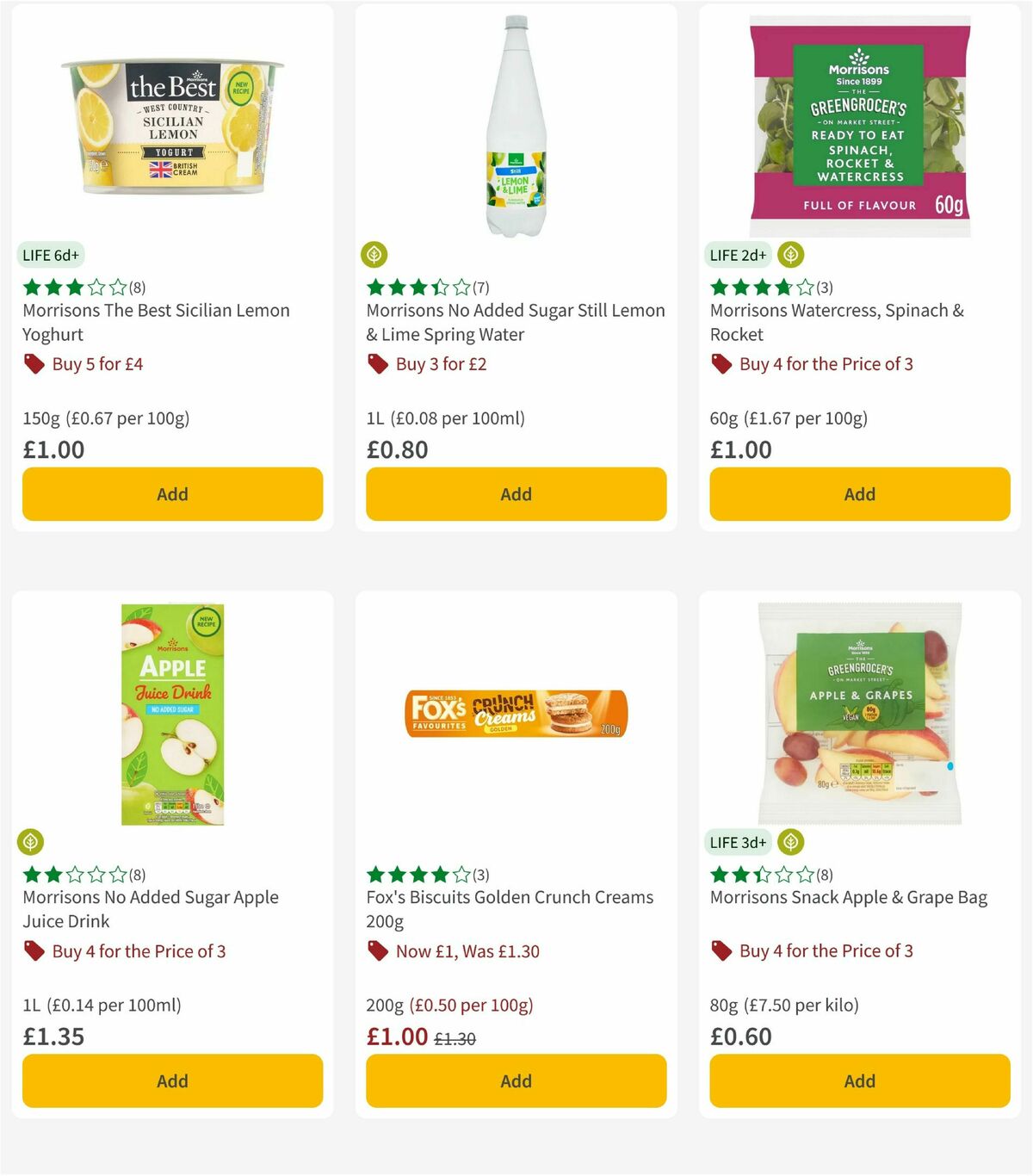Click the red offer tag icon on Sicilian Lemon Yoghurt

[x=34, y=364]
